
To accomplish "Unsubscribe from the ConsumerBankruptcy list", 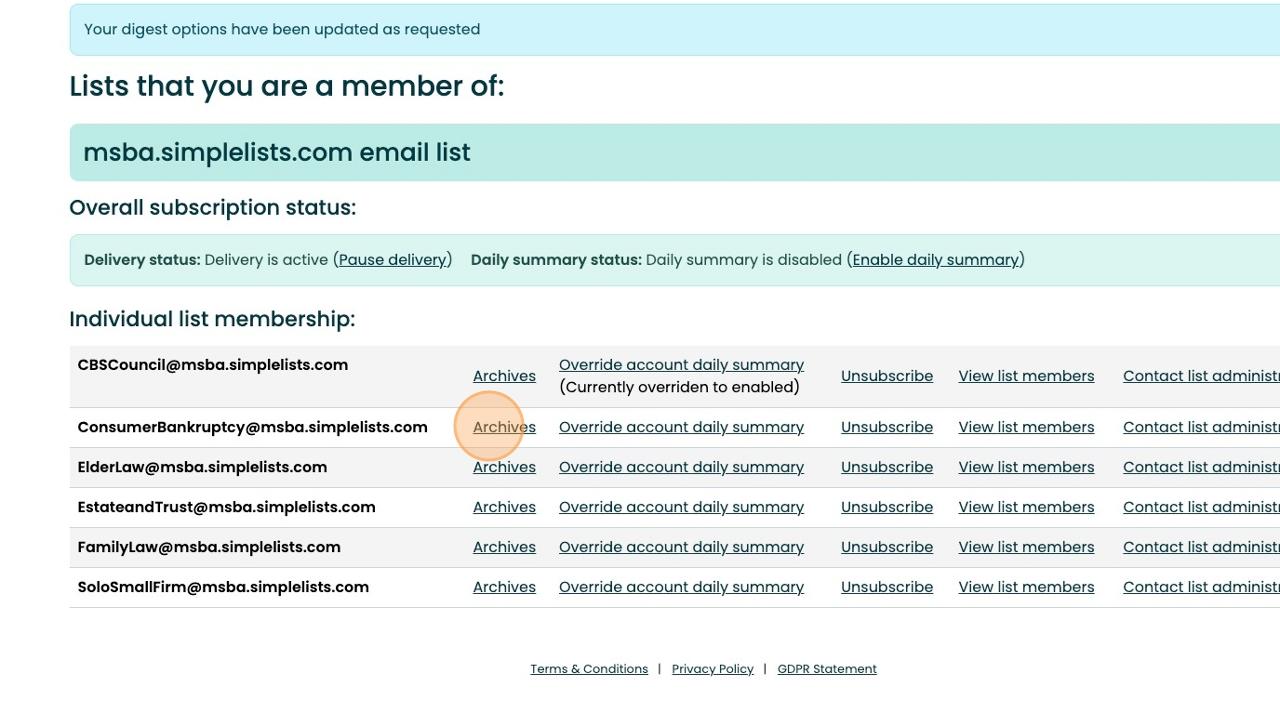I will click(887, 427).
